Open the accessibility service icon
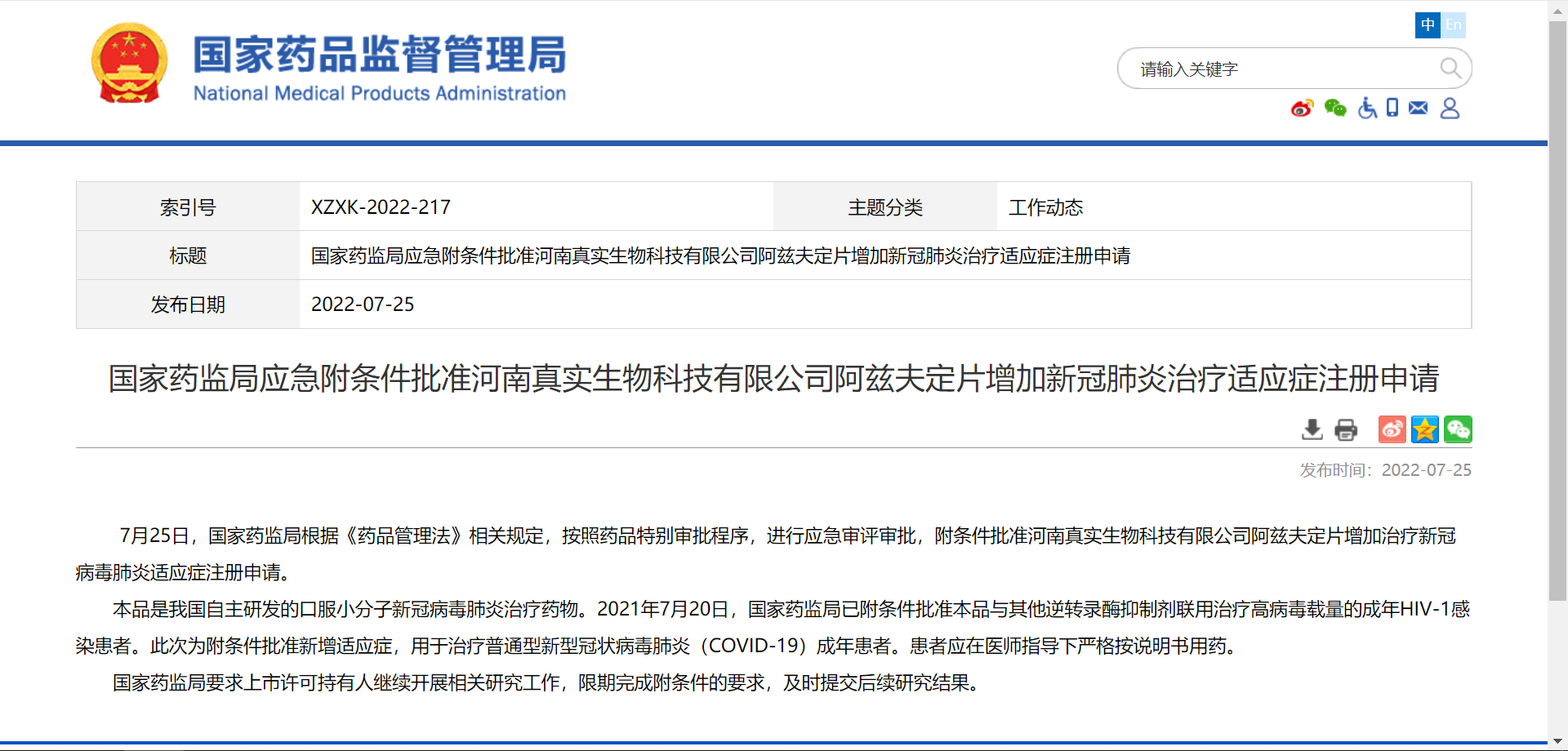The image size is (1568, 751). point(1366,108)
